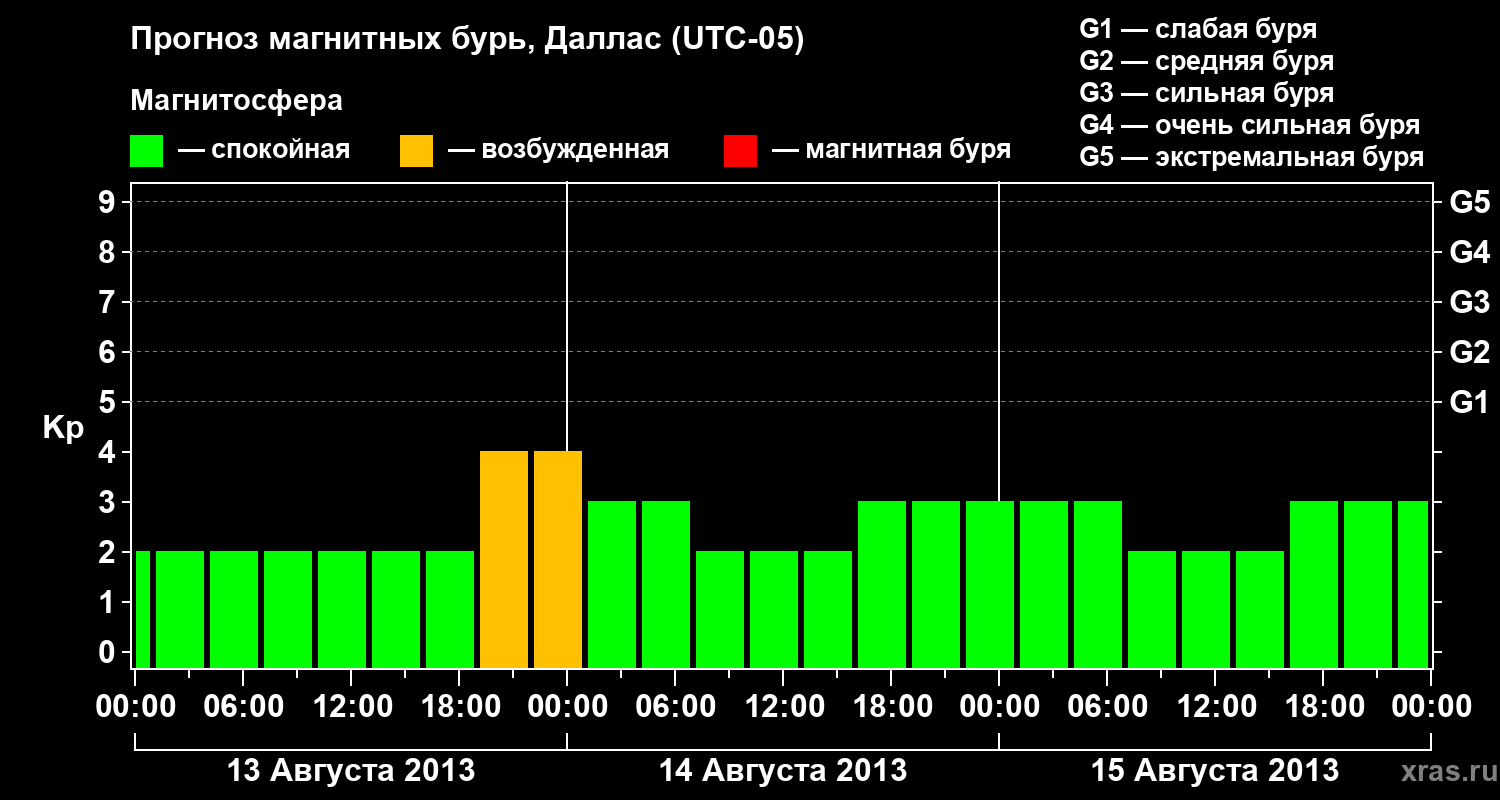Click the '00:00' label between 13 and 14 Августа

pos(567,707)
